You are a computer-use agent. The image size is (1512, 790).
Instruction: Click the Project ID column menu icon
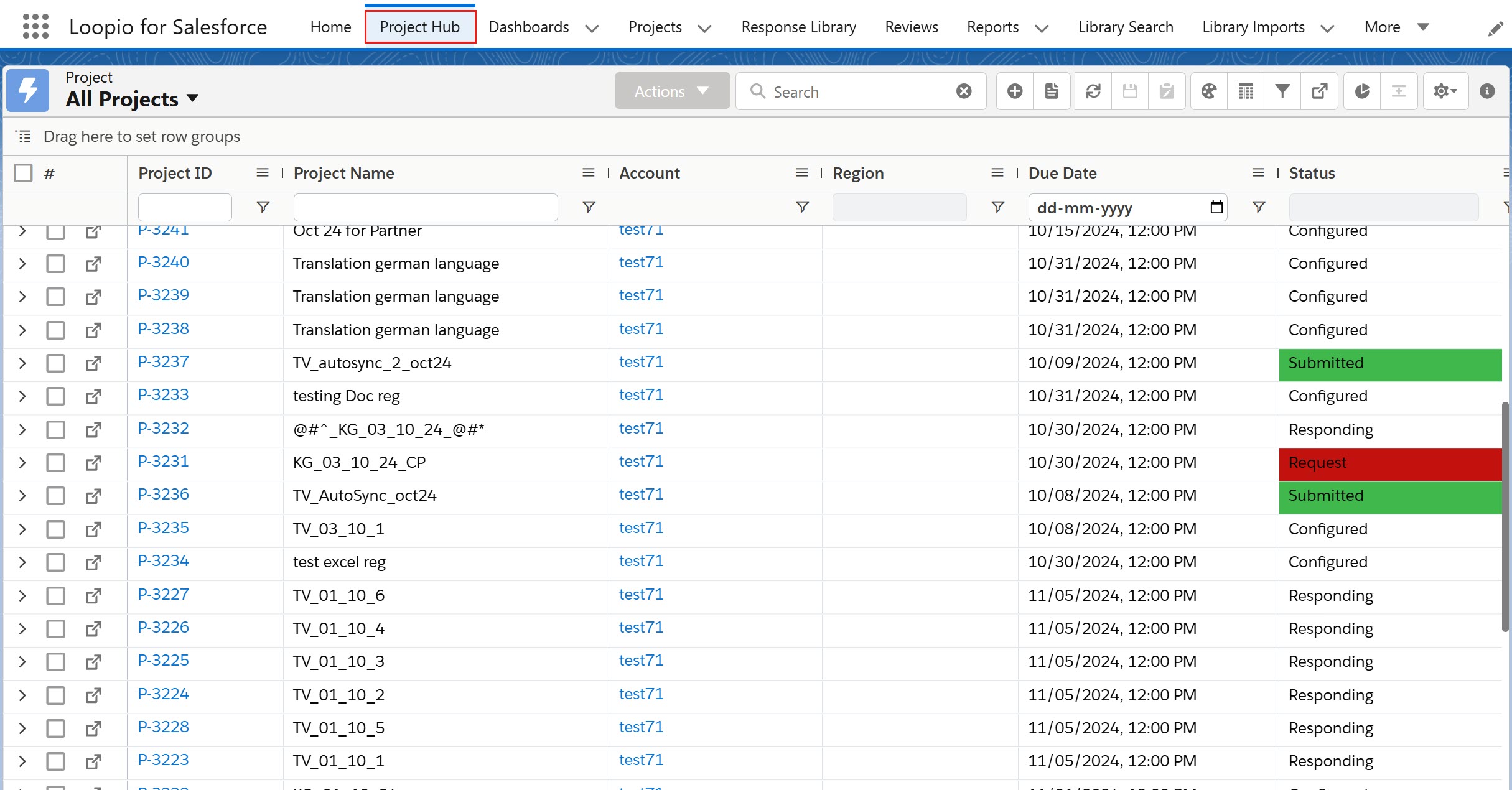(263, 172)
